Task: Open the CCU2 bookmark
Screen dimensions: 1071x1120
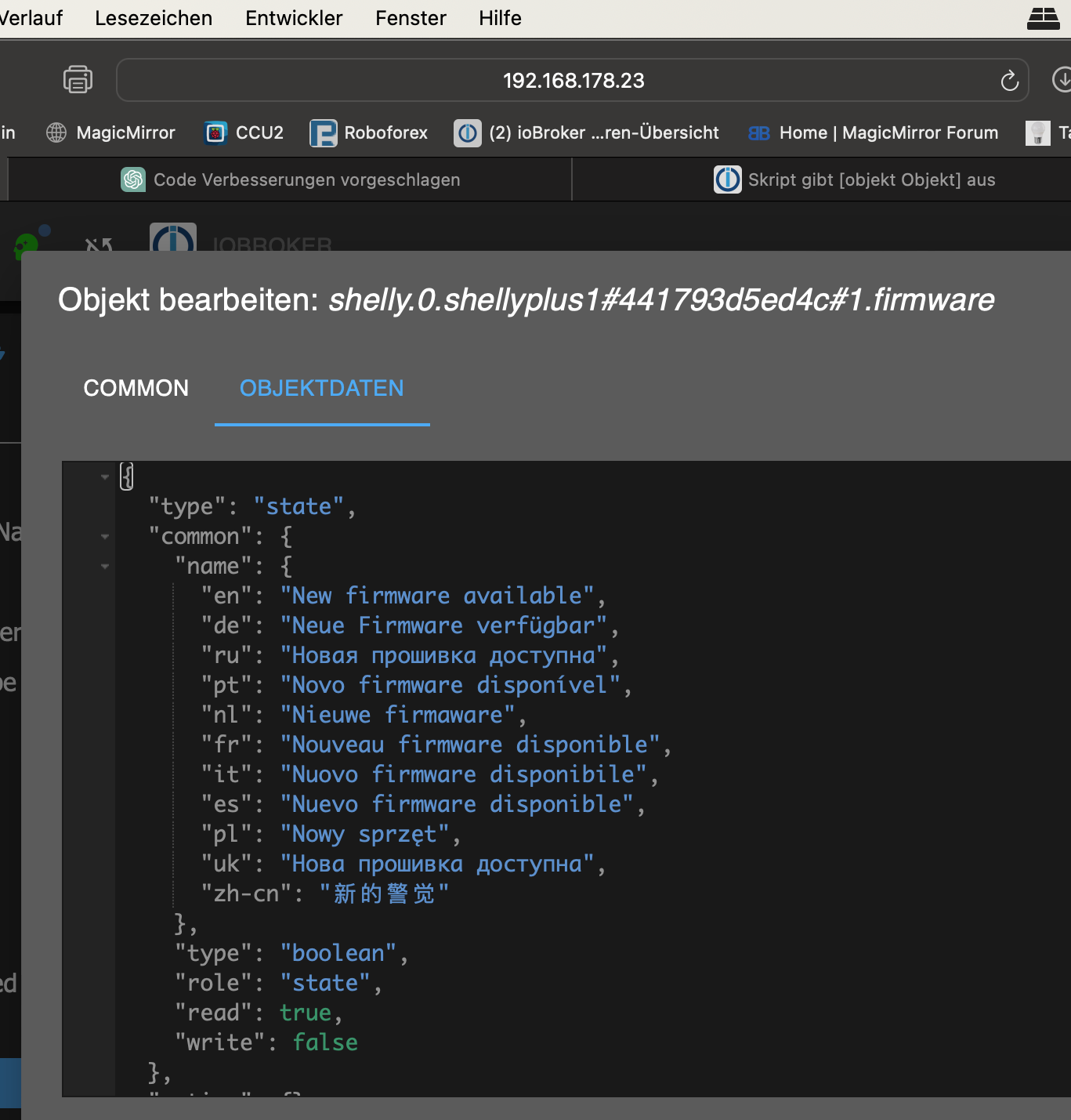Action: (x=244, y=132)
